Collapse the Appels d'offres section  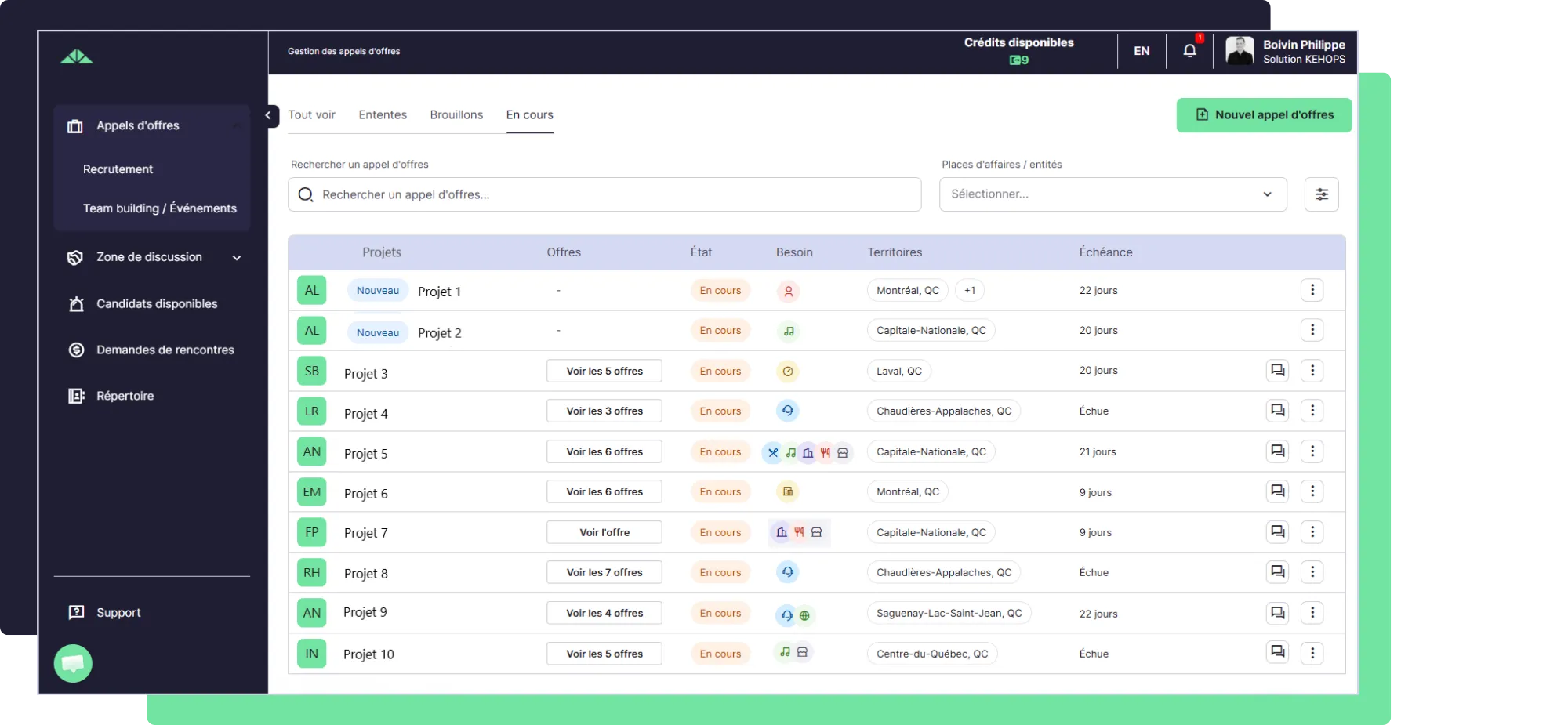[x=236, y=125]
